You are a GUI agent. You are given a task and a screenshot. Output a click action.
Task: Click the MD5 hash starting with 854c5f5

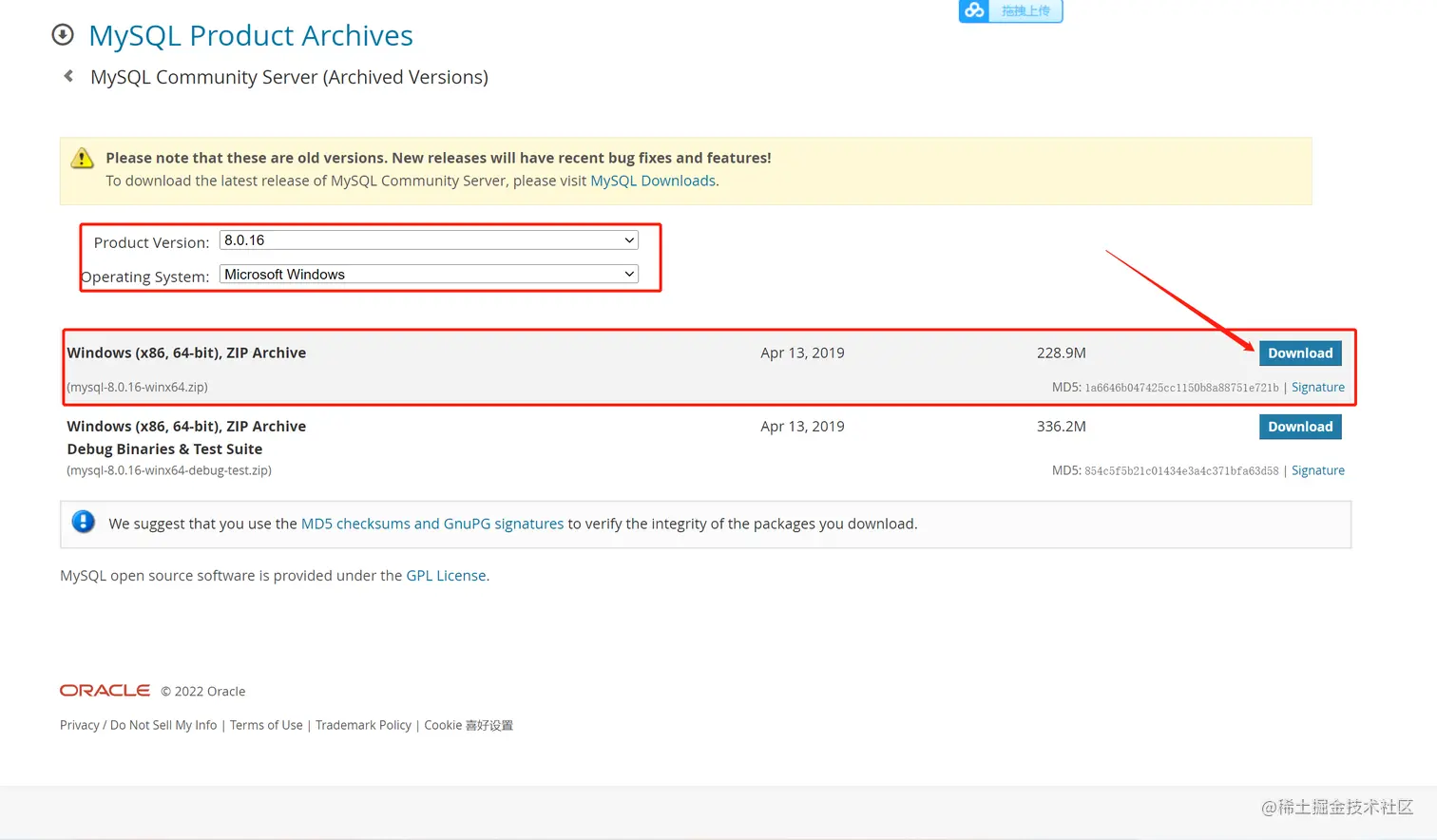click(x=1182, y=470)
